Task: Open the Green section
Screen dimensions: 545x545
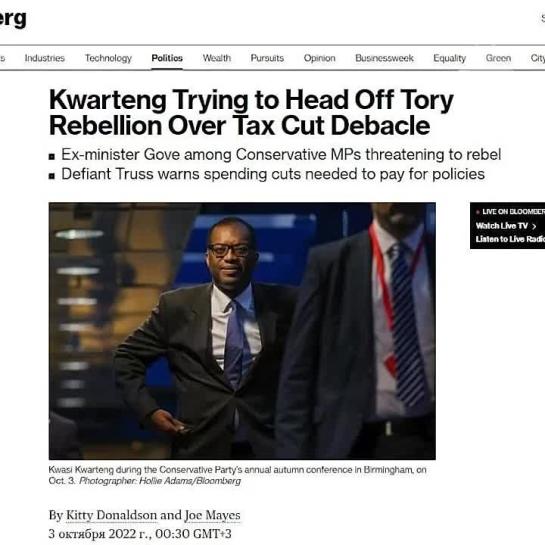Action: (498, 58)
